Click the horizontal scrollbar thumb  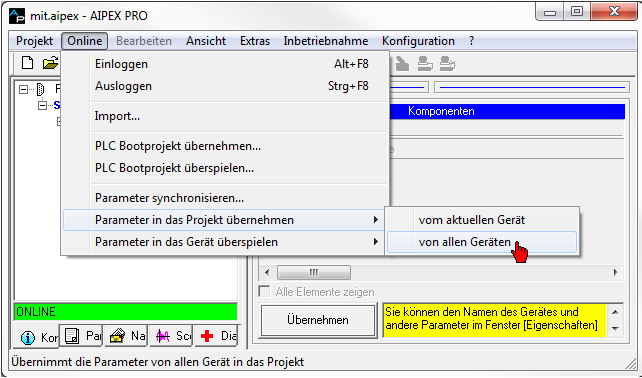click(314, 272)
